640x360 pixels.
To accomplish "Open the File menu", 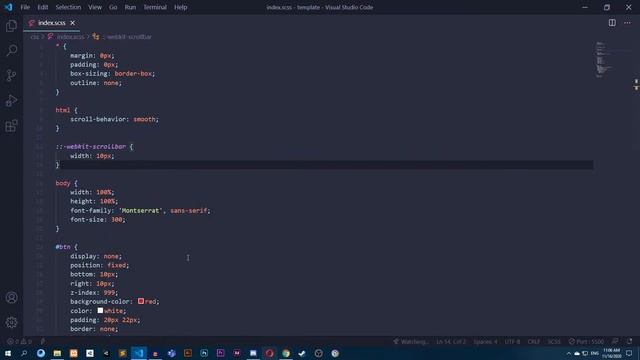I will point(25,7).
